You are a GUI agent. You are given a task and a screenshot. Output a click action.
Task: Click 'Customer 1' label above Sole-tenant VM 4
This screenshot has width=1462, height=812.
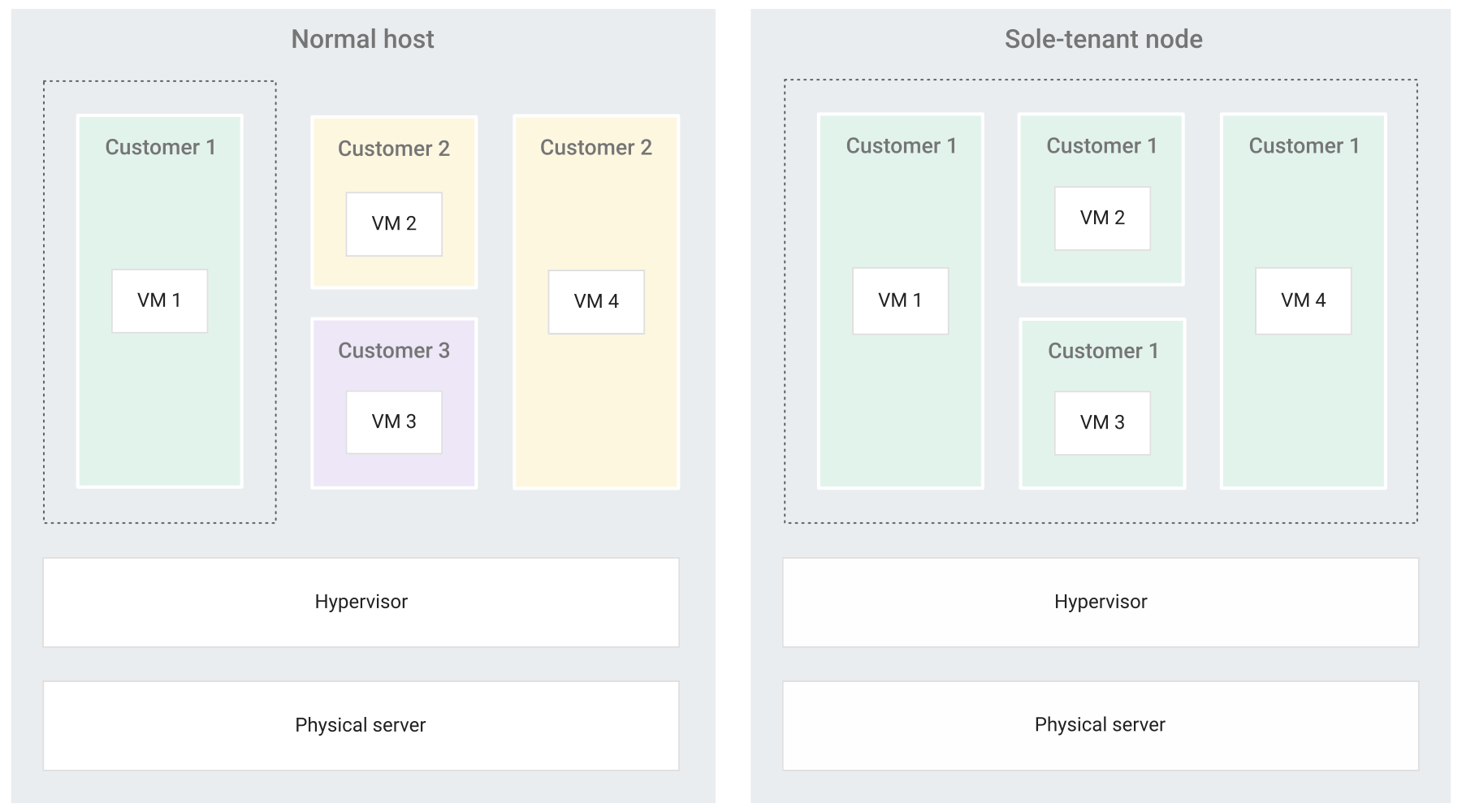tap(1304, 145)
